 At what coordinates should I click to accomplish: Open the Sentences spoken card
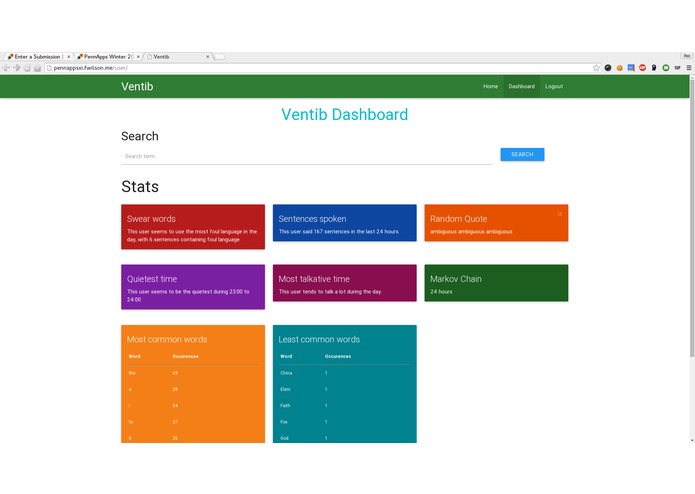point(344,222)
